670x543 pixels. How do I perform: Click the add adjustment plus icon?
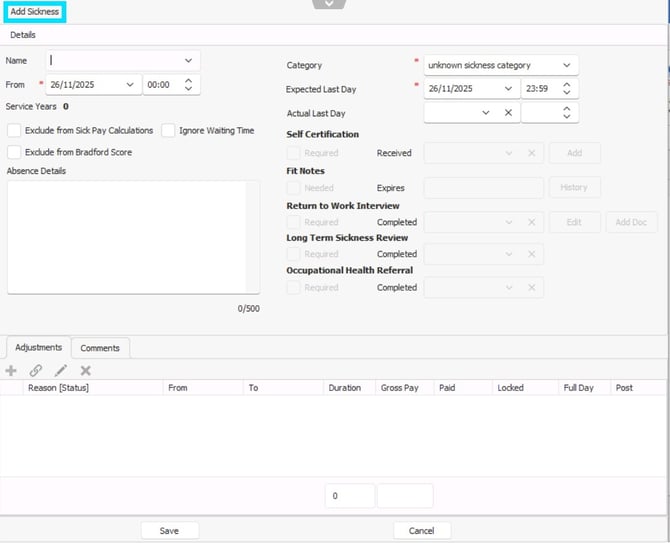(x=11, y=370)
